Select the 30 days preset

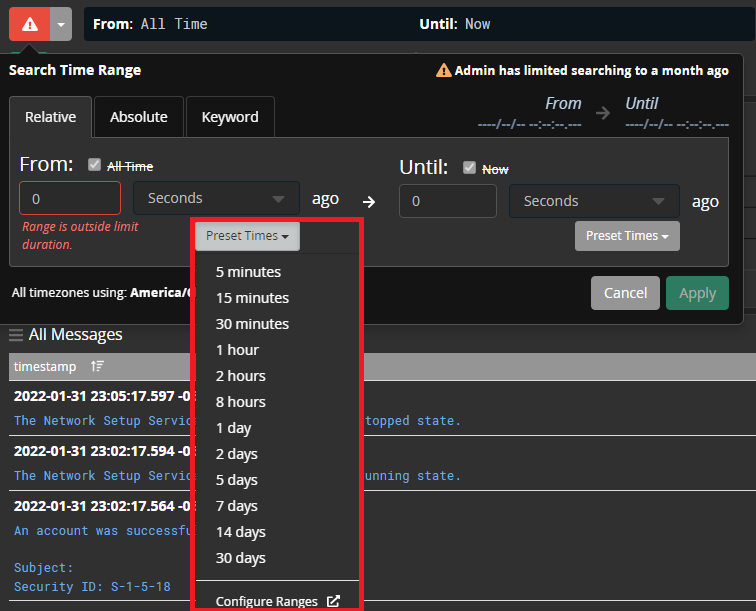coord(241,558)
